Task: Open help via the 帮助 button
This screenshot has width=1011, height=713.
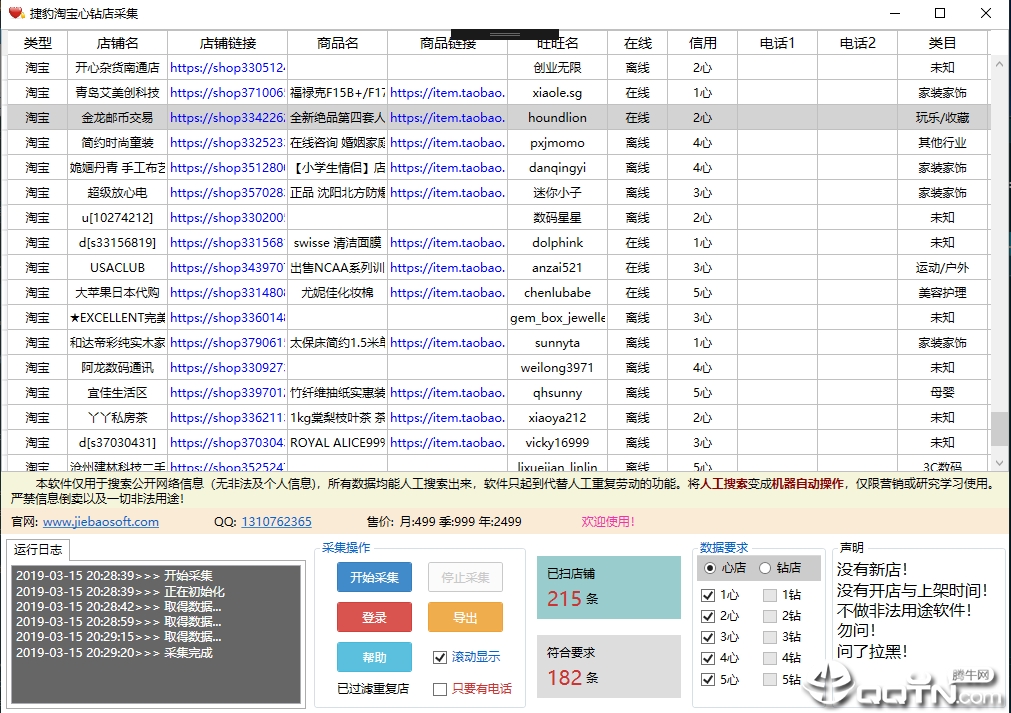Action: [374, 657]
